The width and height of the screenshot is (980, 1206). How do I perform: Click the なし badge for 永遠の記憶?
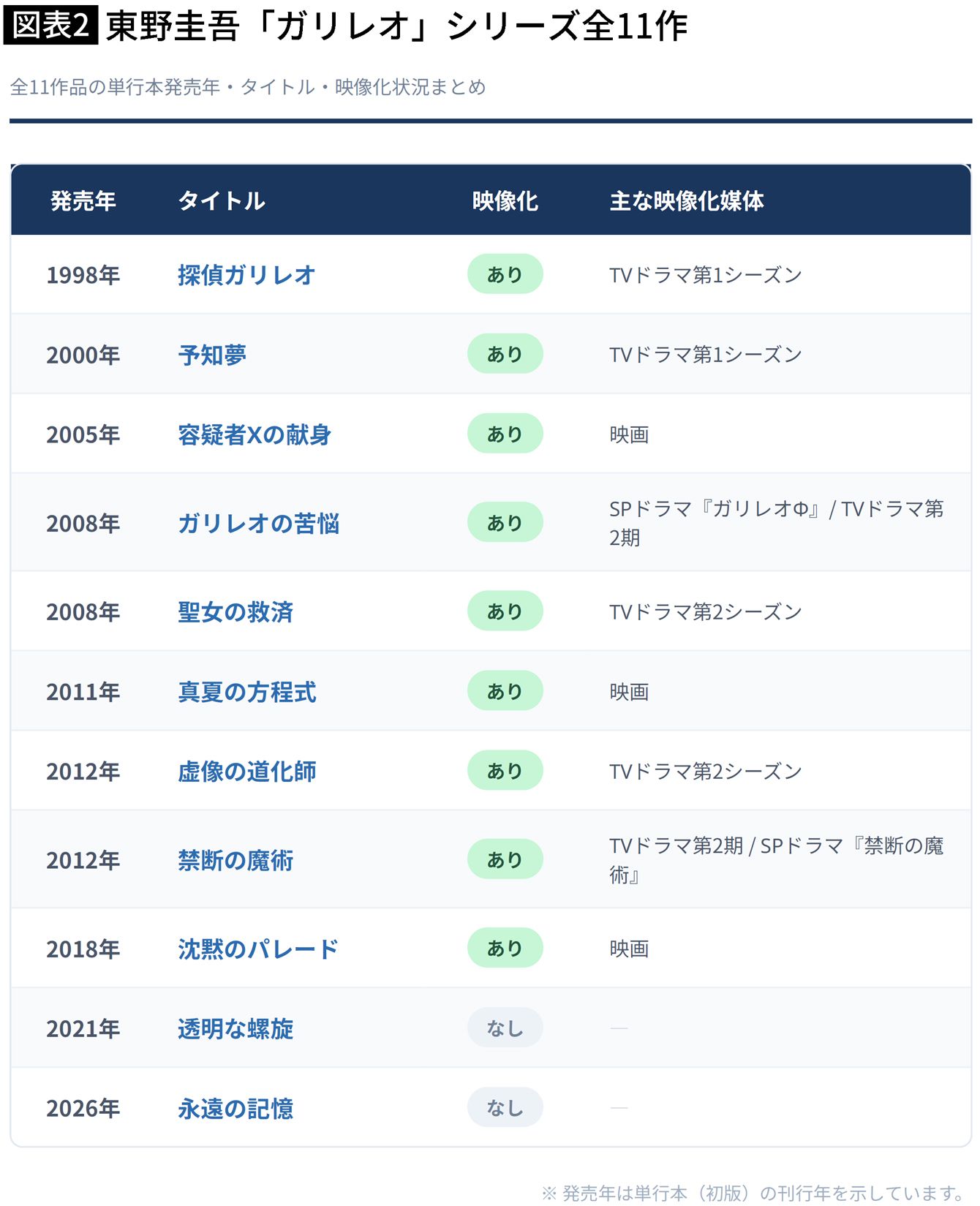(505, 1107)
